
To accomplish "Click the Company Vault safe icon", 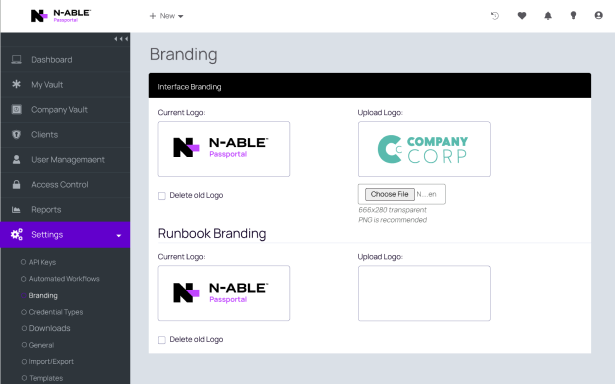I will pos(16,109).
